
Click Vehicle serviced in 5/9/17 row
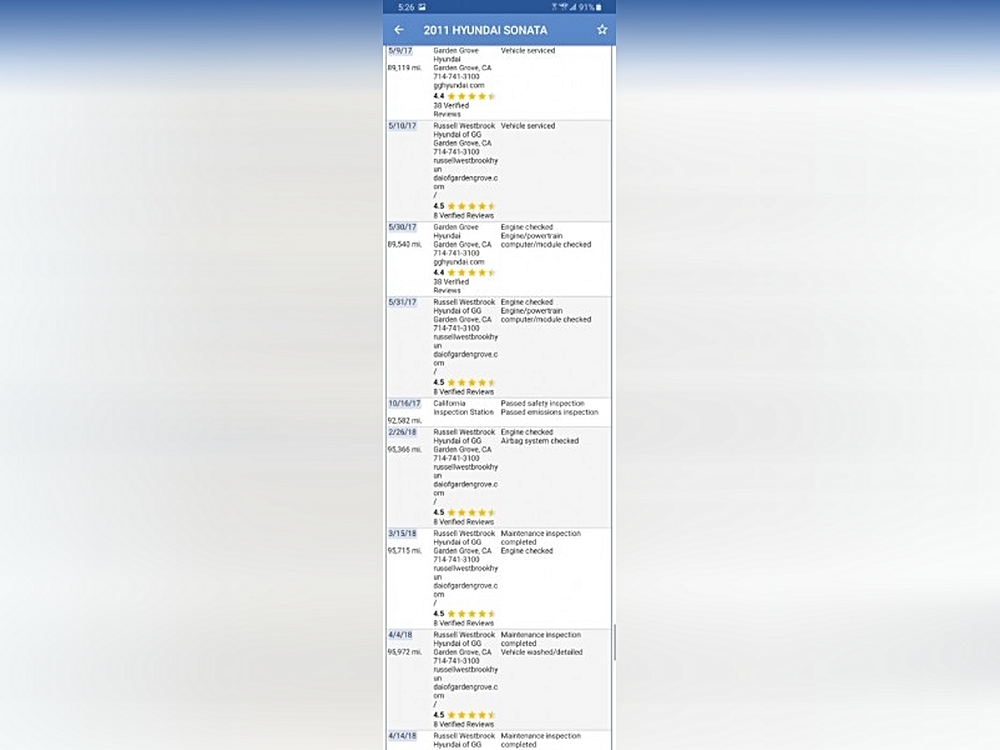tap(528, 50)
